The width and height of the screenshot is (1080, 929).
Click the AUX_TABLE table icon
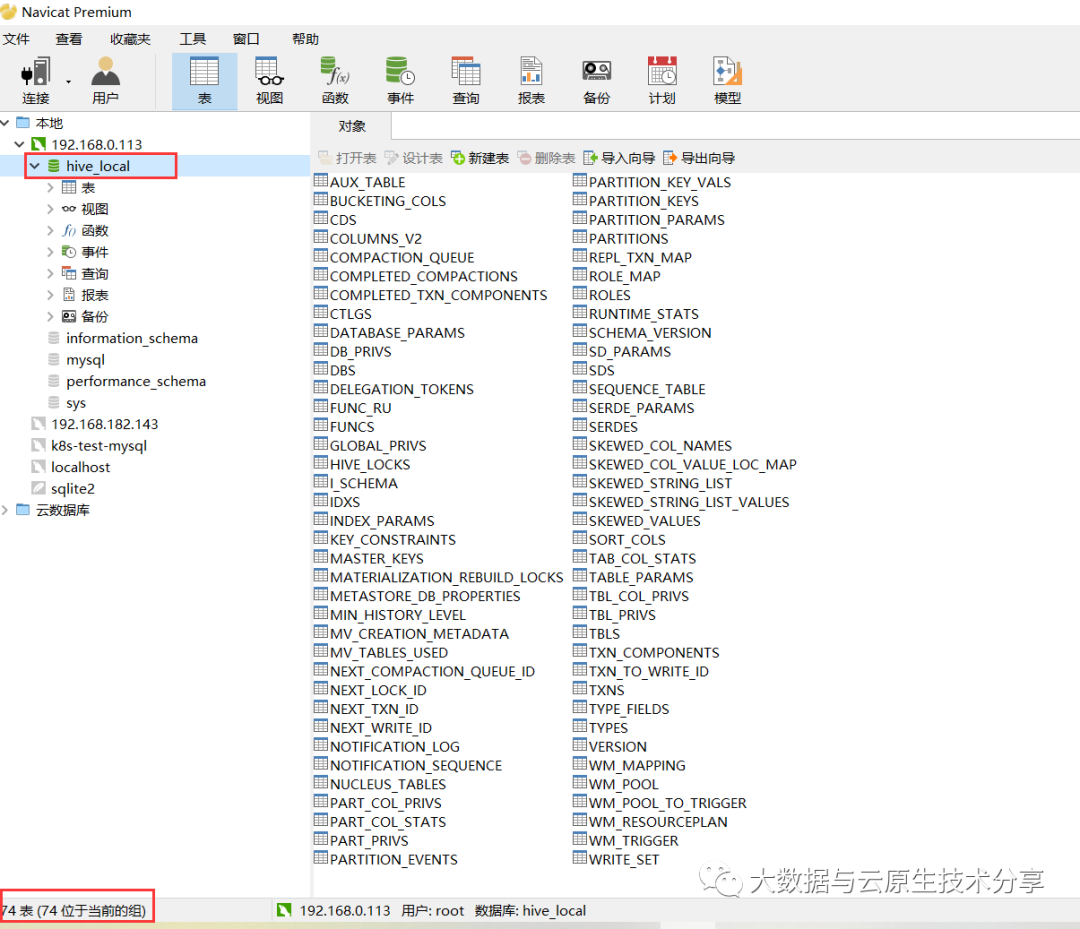pyautogui.click(x=320, y=180)
